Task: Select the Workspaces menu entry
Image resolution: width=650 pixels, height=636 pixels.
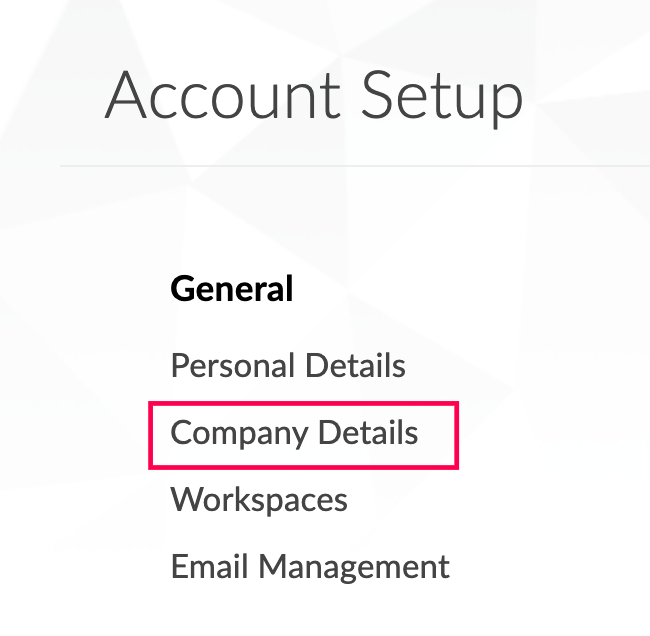Action: click(x=259, y=500)
